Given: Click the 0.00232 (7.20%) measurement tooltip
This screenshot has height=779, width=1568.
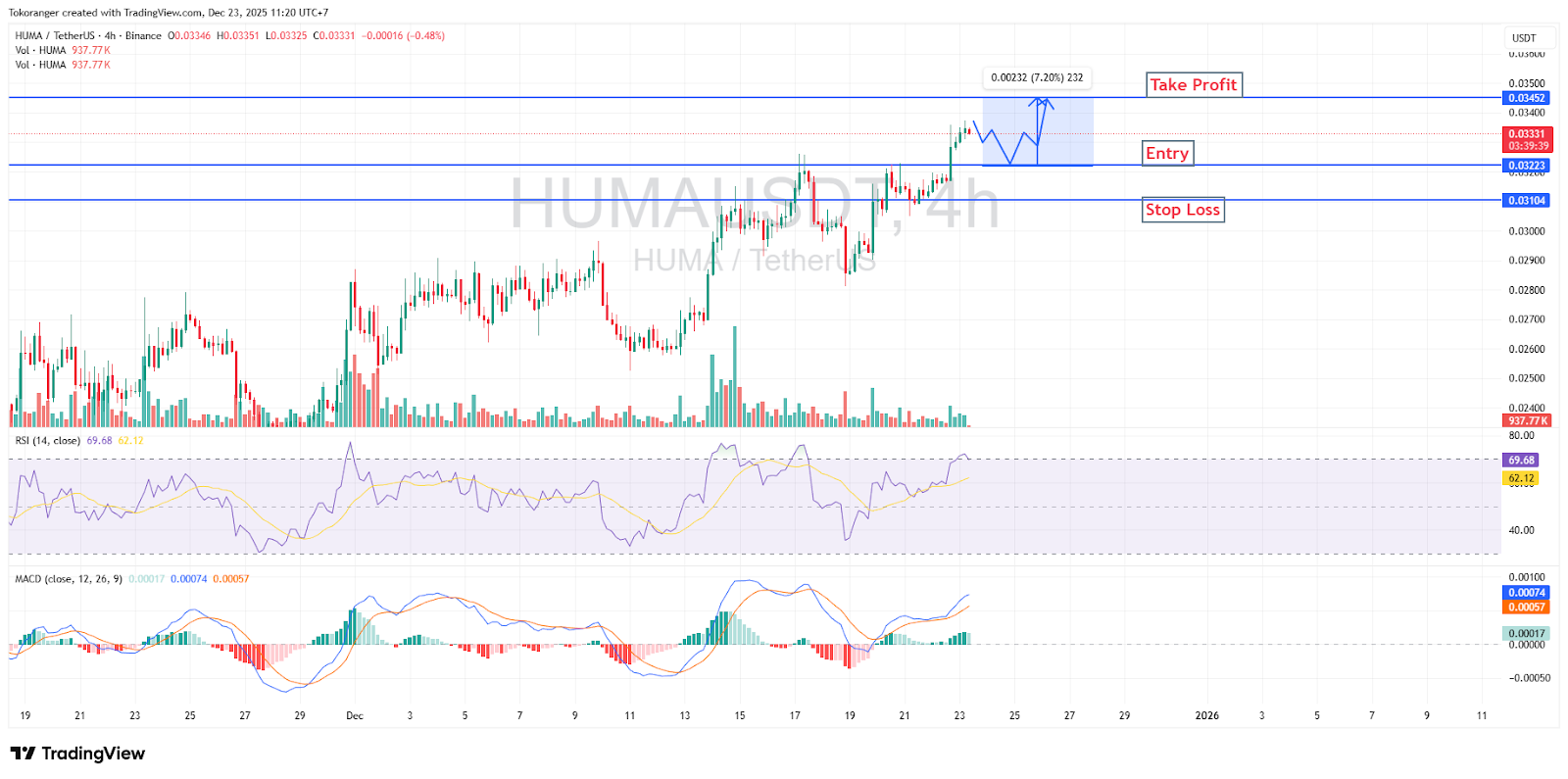Looking at the screenshot, I should click(1037, 77).
